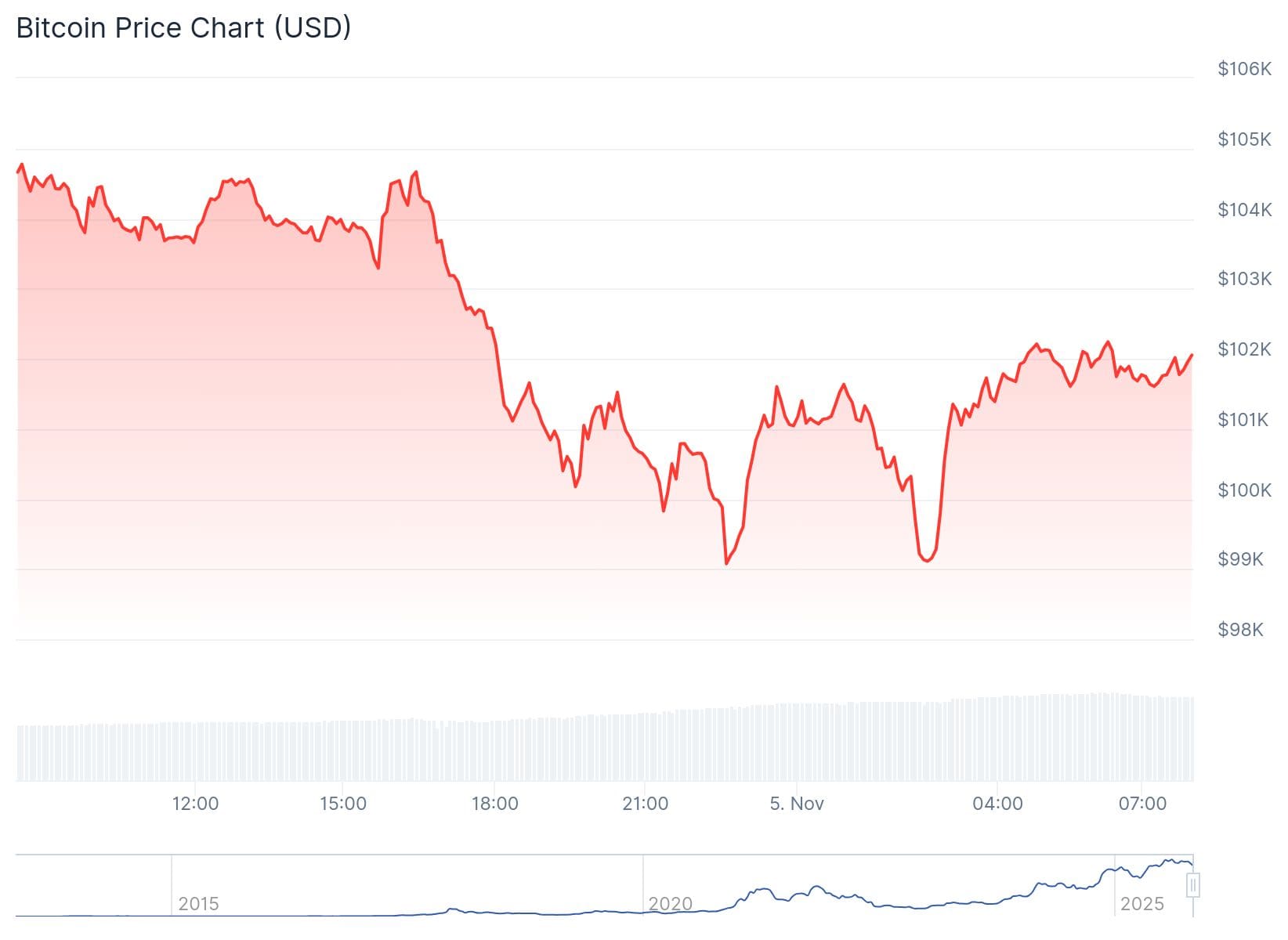Click the $103K price axis label
This screenshot has width=1288, height=940.
[1244, 279]
